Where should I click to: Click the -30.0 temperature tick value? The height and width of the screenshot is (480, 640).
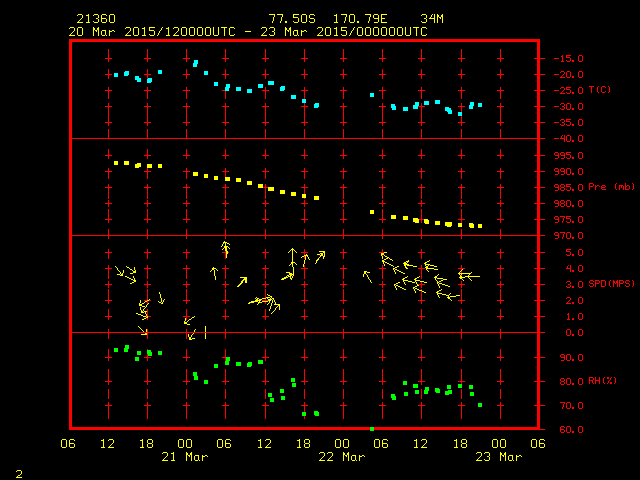(569, 107)
